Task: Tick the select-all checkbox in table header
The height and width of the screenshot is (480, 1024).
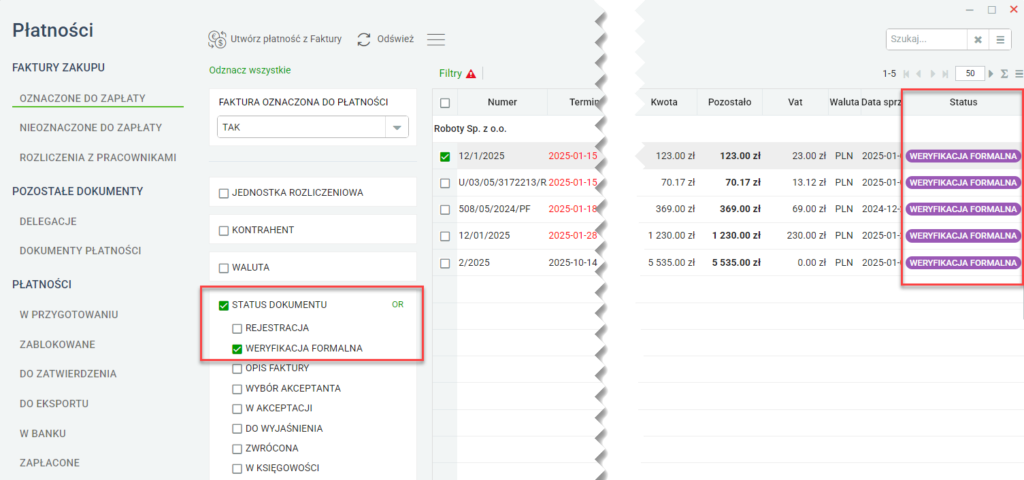Action: pos(445,103)
